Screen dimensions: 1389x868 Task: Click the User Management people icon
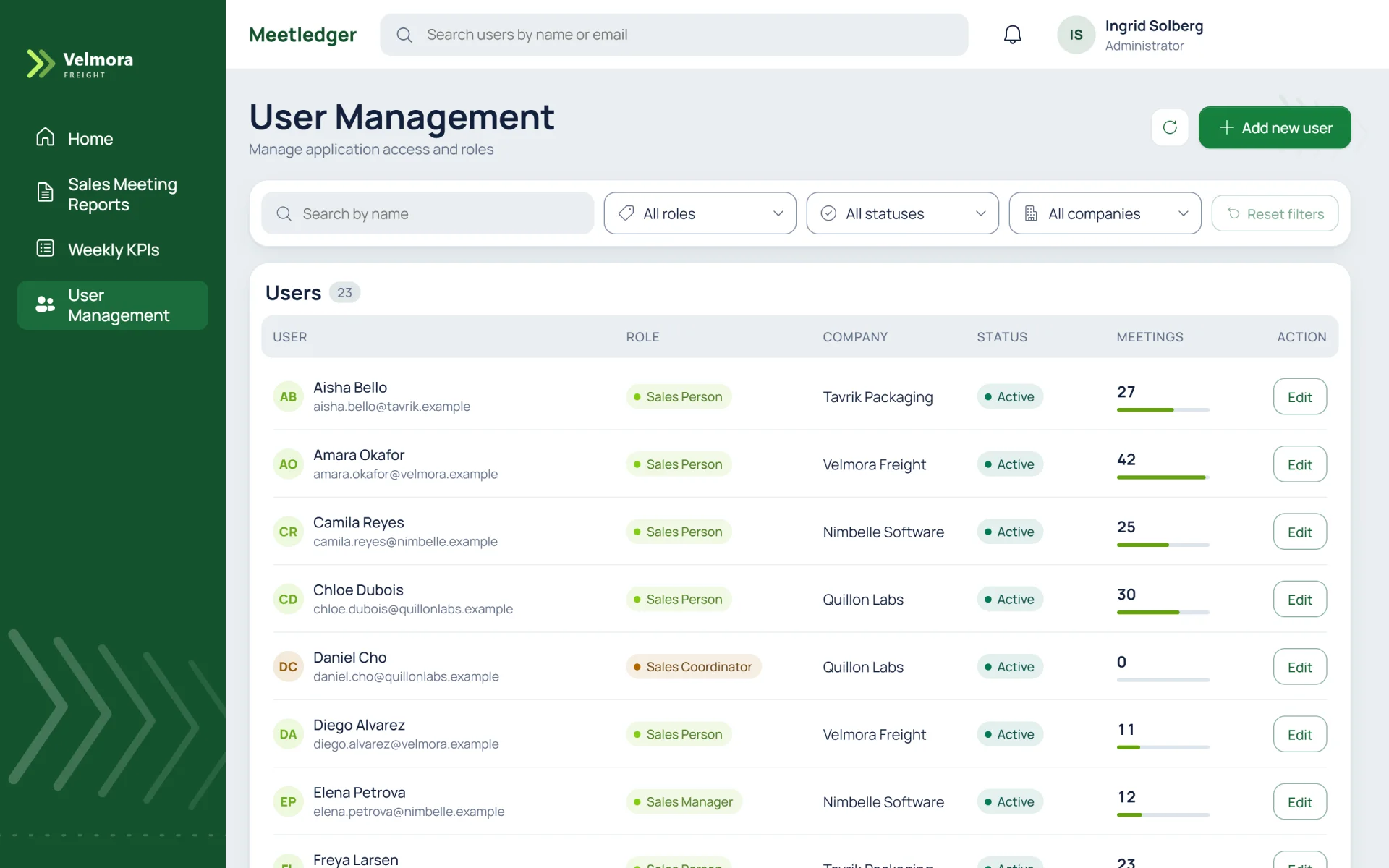(x=46, y=305)
